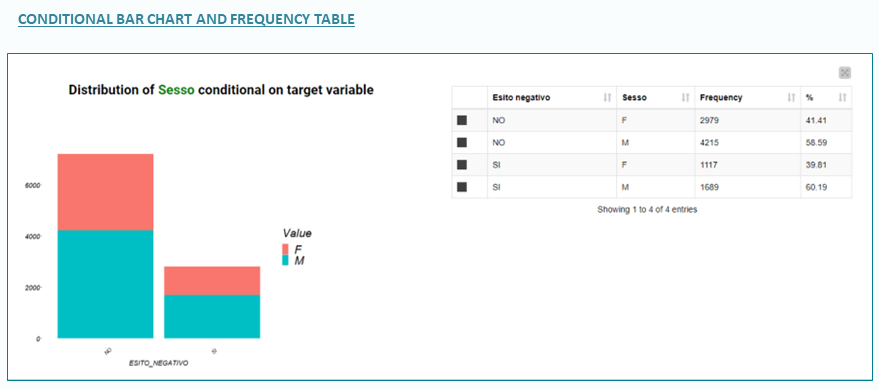The image size is (879, 389).
Task: Click dark square in SI F row
Action: point(462,165)
